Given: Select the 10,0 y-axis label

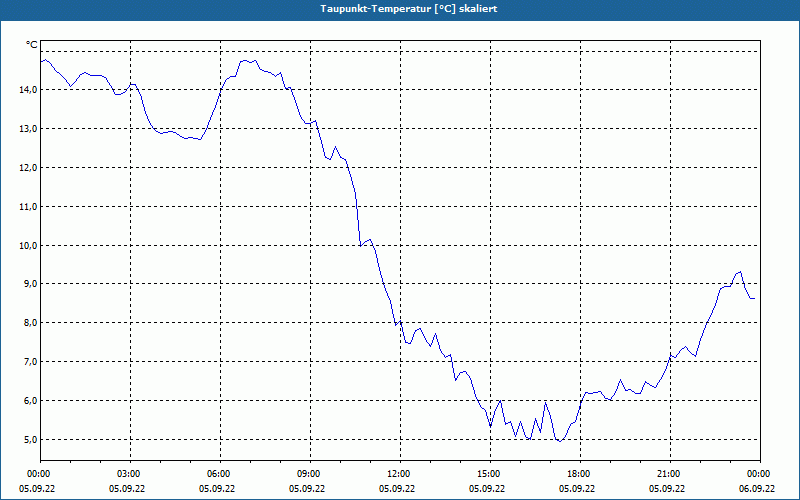Looking at the screenshot, I should (x=29, y=245).
